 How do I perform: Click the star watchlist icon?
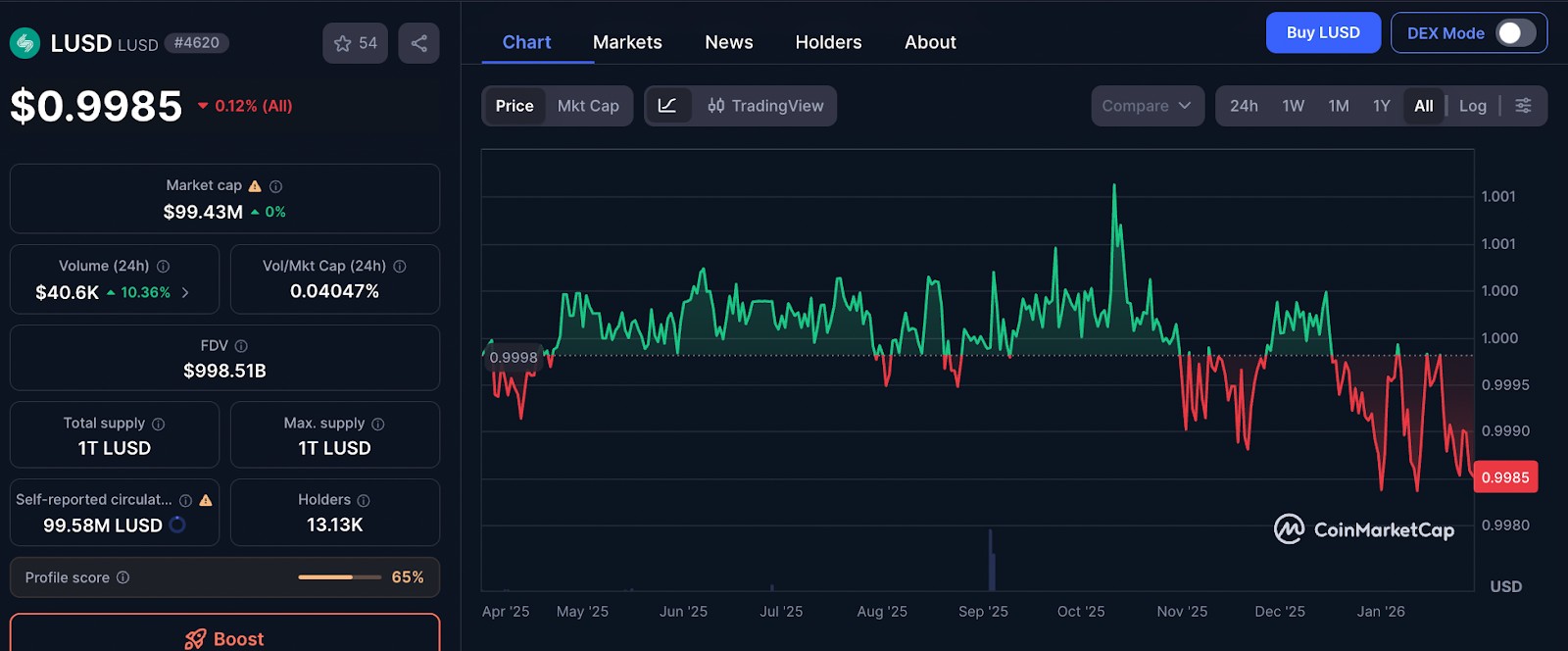342,43
